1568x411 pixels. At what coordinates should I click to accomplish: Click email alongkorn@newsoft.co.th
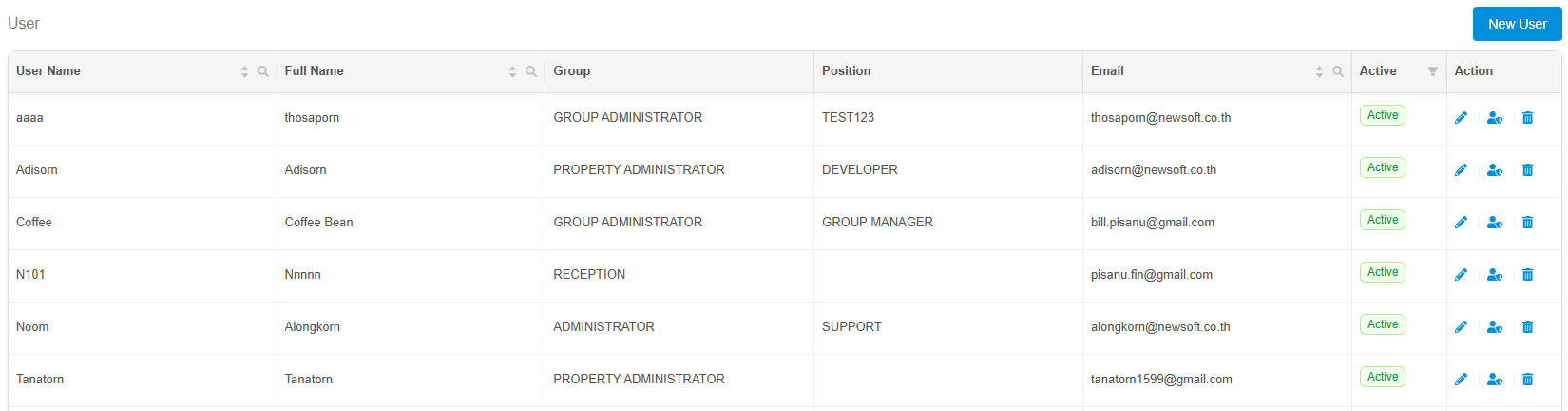coord(1160,327)
